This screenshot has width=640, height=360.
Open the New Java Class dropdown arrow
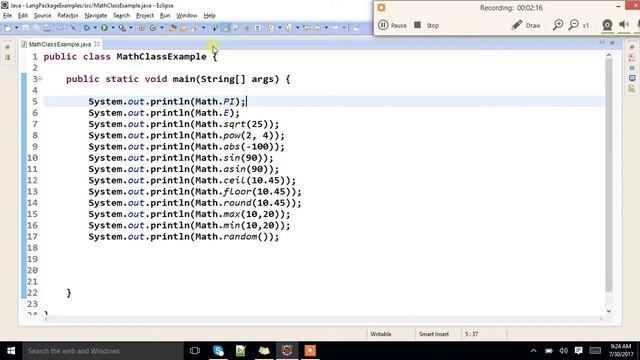click(x=162, y=28)
